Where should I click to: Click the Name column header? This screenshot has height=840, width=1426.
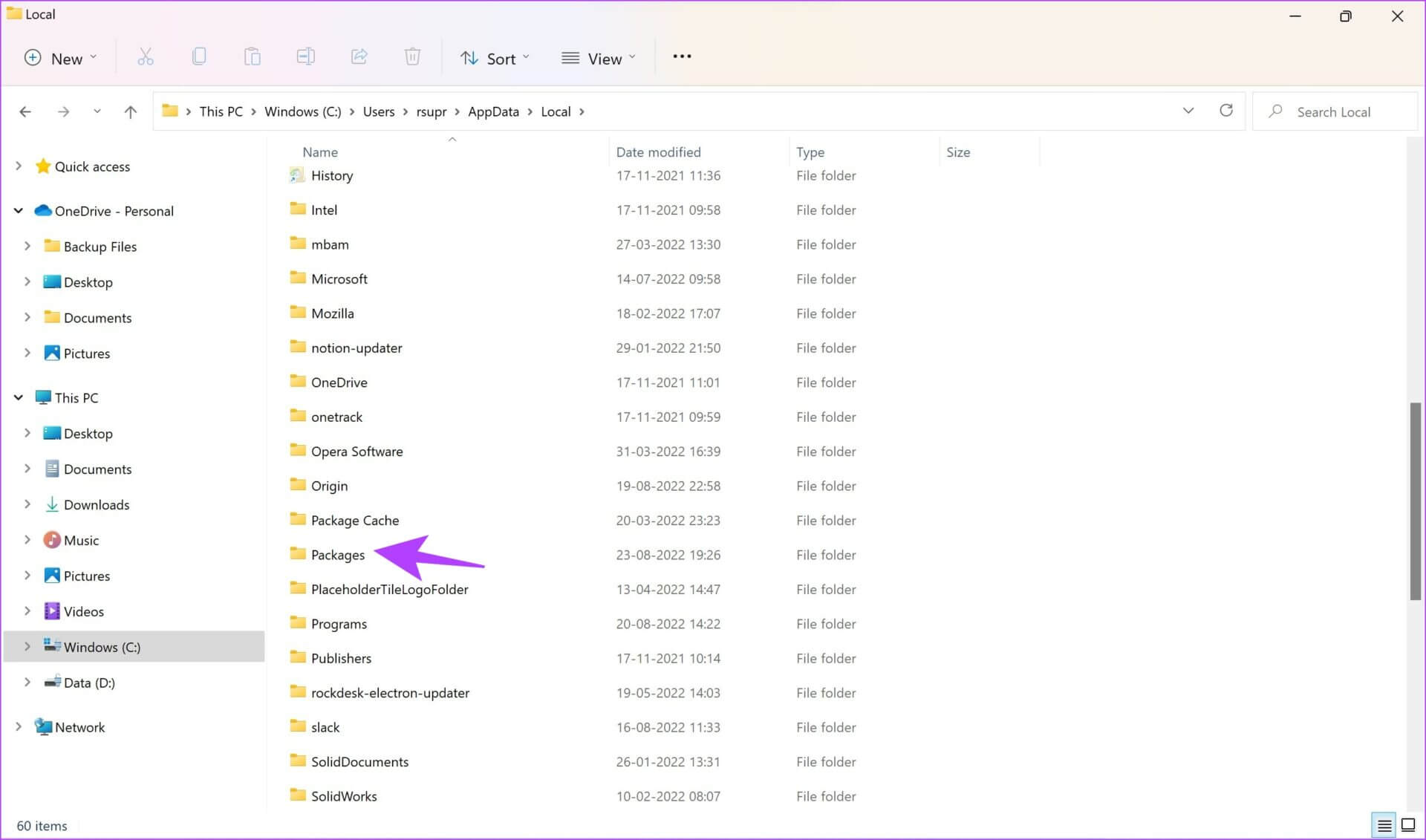tap(320, 152)
